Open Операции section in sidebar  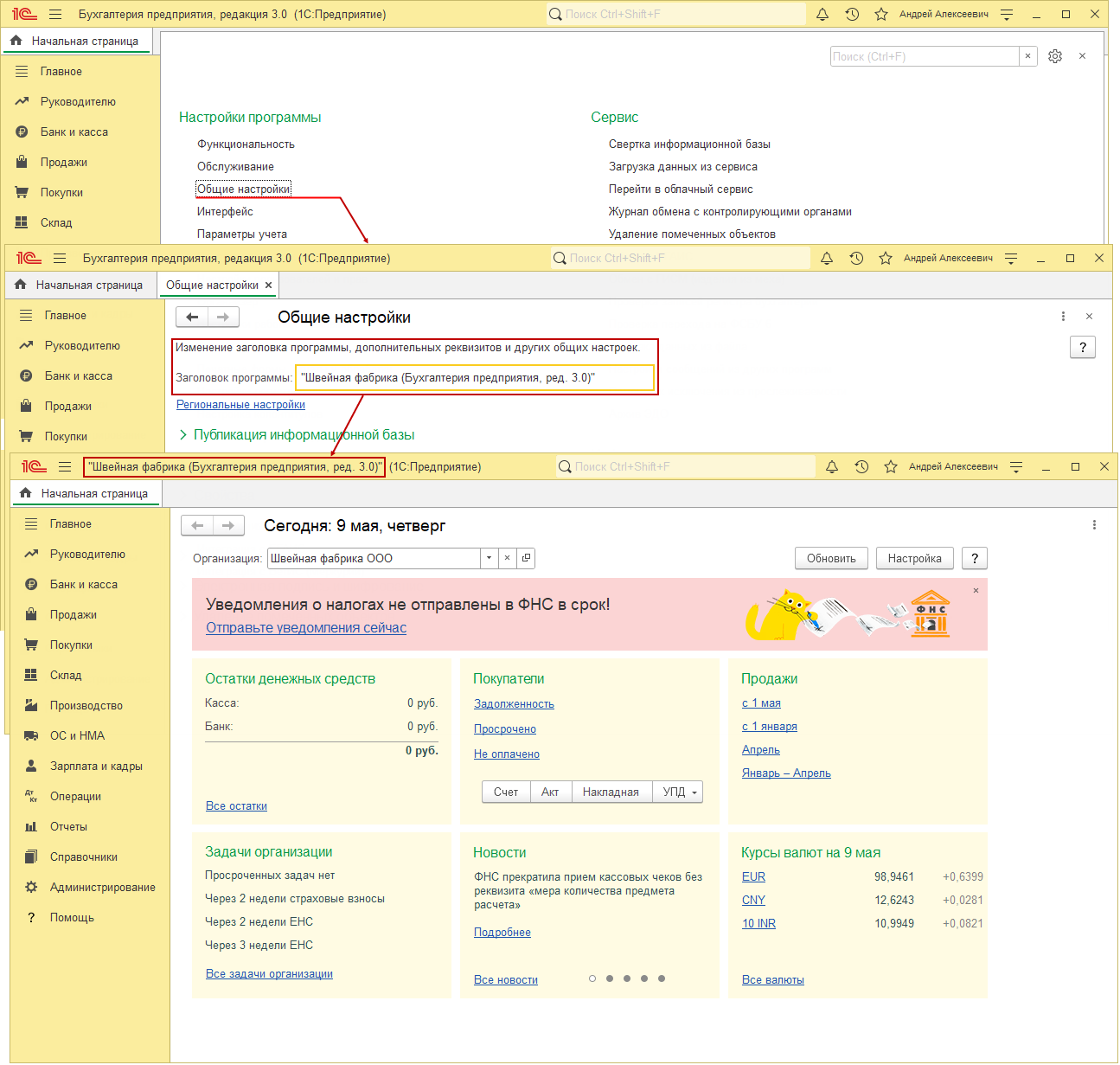point(75,796)
